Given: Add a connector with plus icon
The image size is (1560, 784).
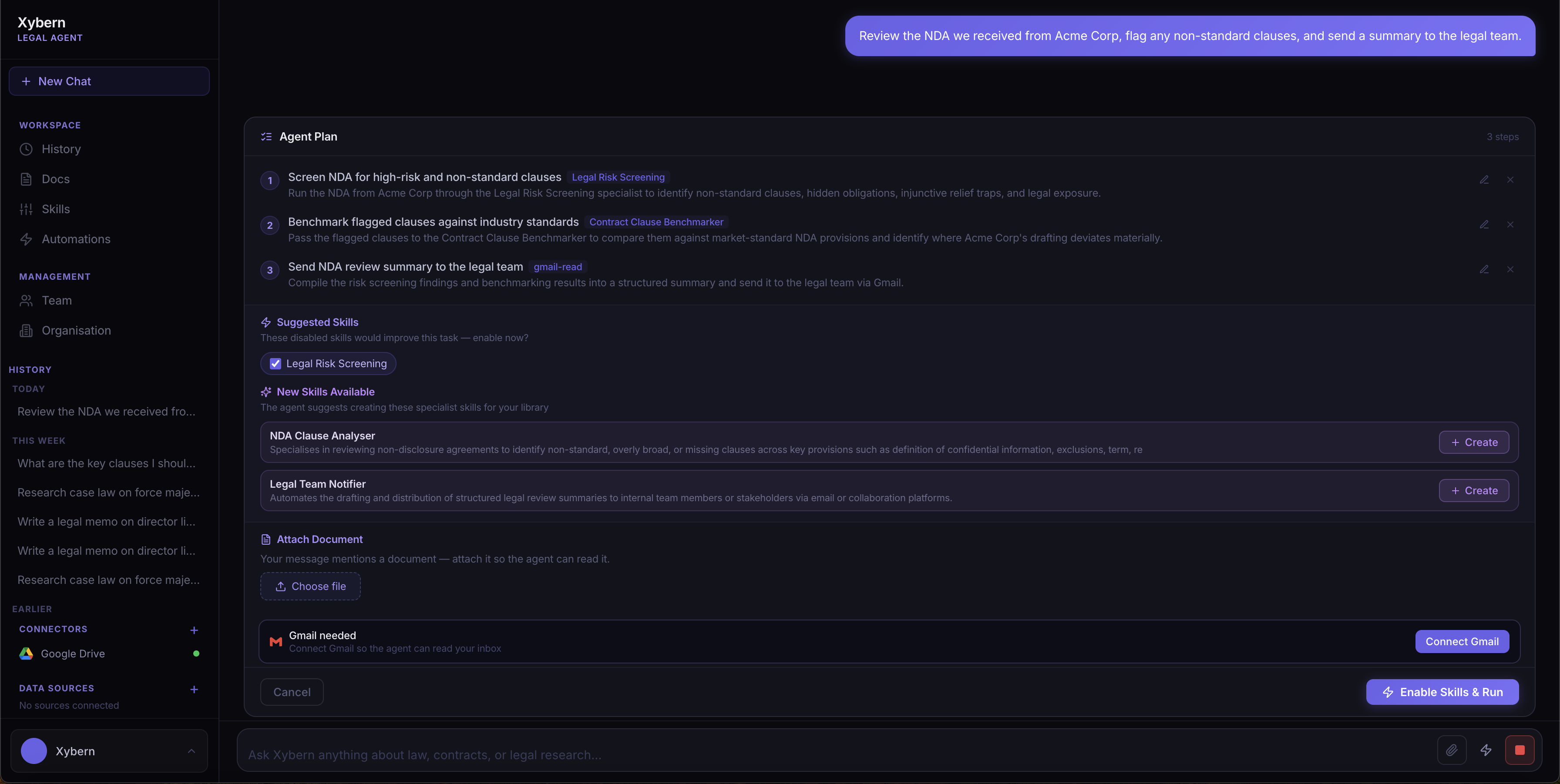Looking at the screenshot, I should pos(194,630).
